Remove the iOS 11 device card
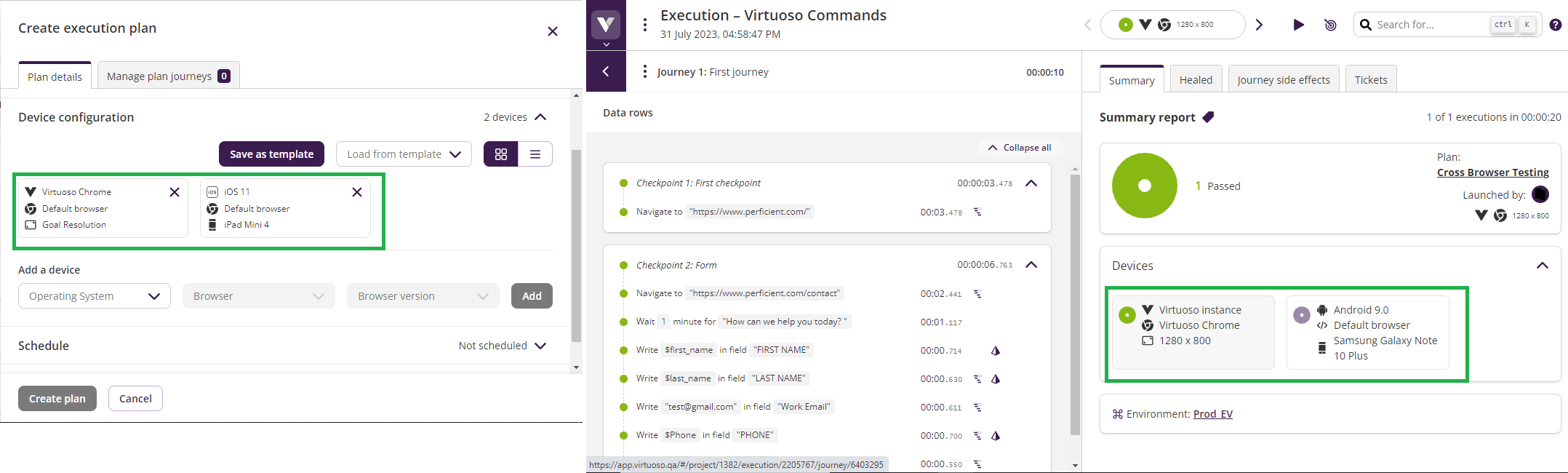Viewport: 1568px width, 473px height. click(357, 192)
